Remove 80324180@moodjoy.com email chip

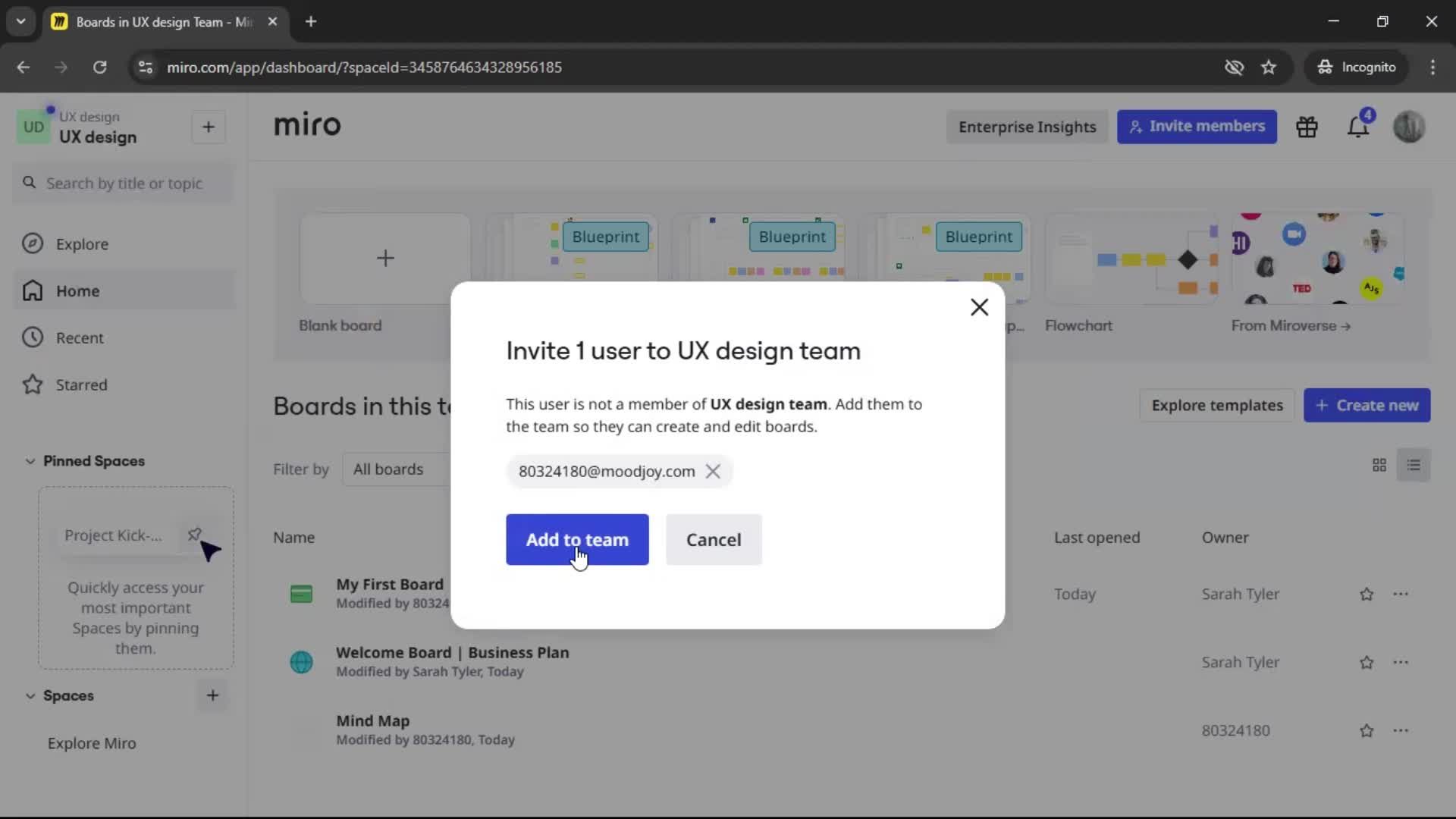[713, 471]
